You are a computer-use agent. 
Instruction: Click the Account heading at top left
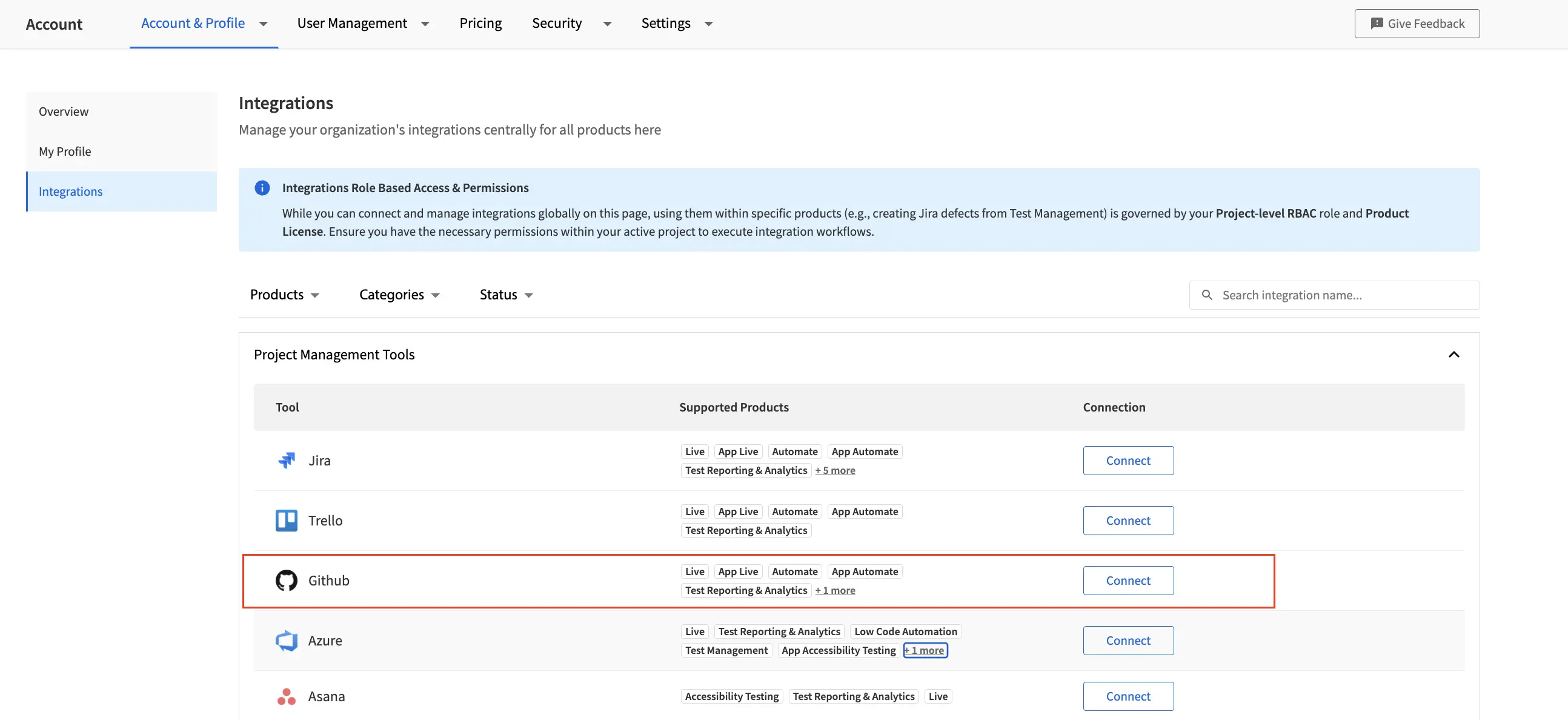tap(53, 24)
